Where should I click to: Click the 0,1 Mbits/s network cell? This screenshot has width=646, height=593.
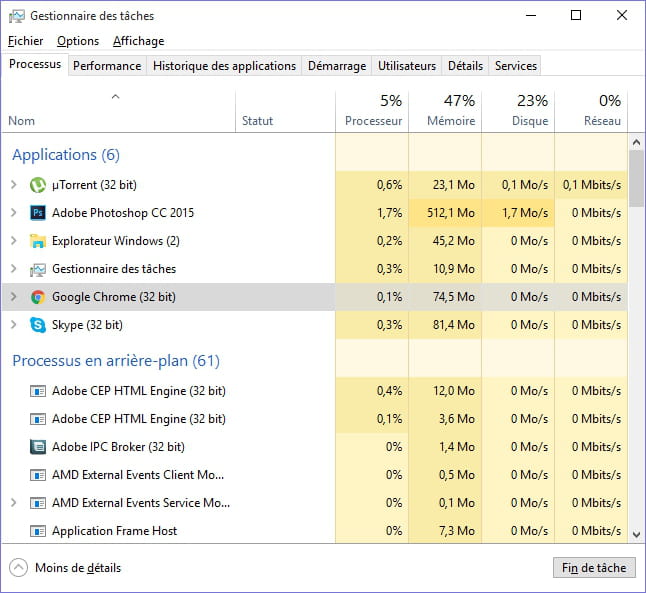tap(591, 185)
